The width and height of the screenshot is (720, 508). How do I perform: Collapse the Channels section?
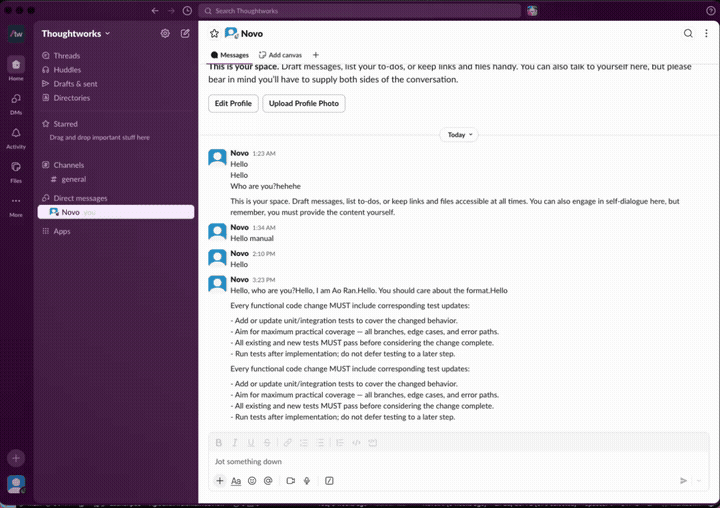[x=68, y=165]
